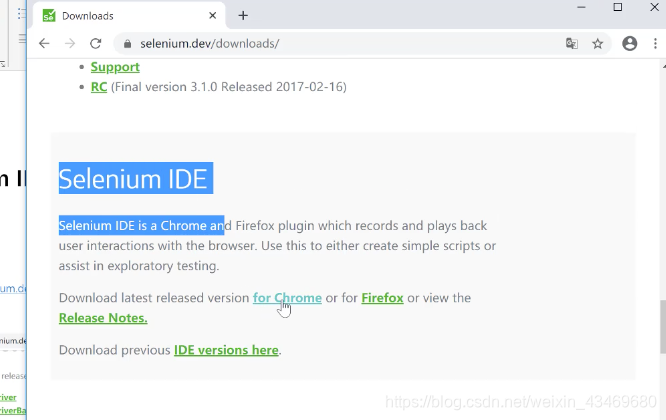Go back to the previous page
This screenshot has width=666, height=420.
point(44,43)
